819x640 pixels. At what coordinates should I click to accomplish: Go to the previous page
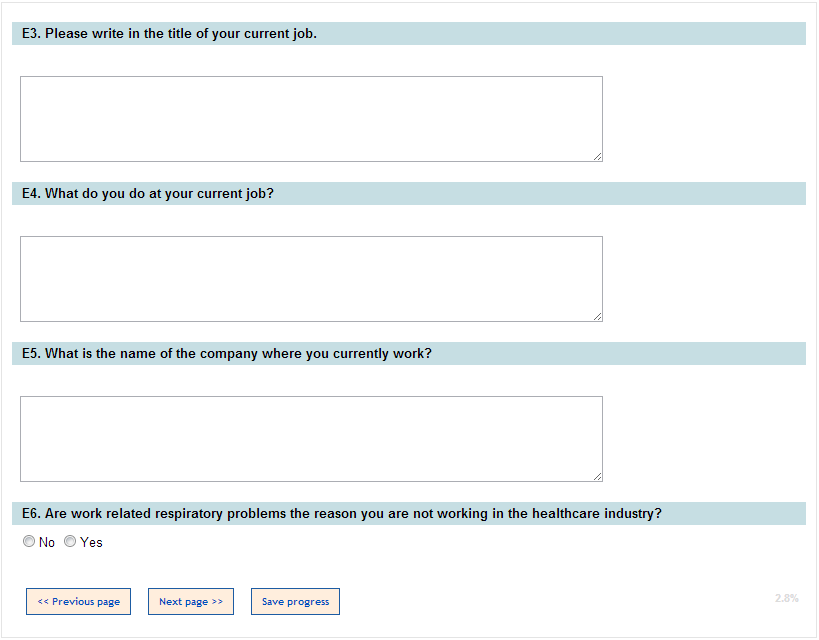pyautogui.click(x=78, y=602)
